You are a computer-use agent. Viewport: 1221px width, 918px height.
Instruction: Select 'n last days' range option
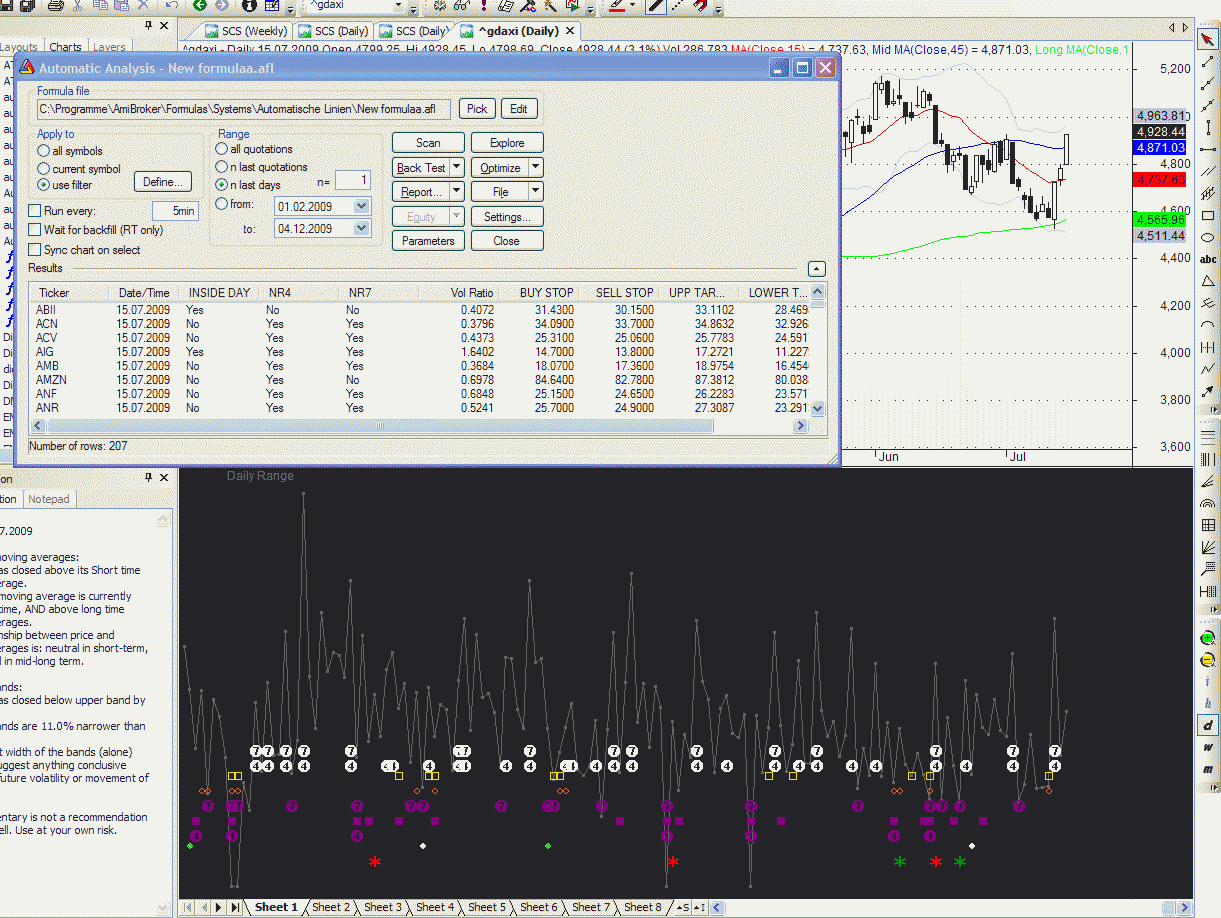click(222, 185)
